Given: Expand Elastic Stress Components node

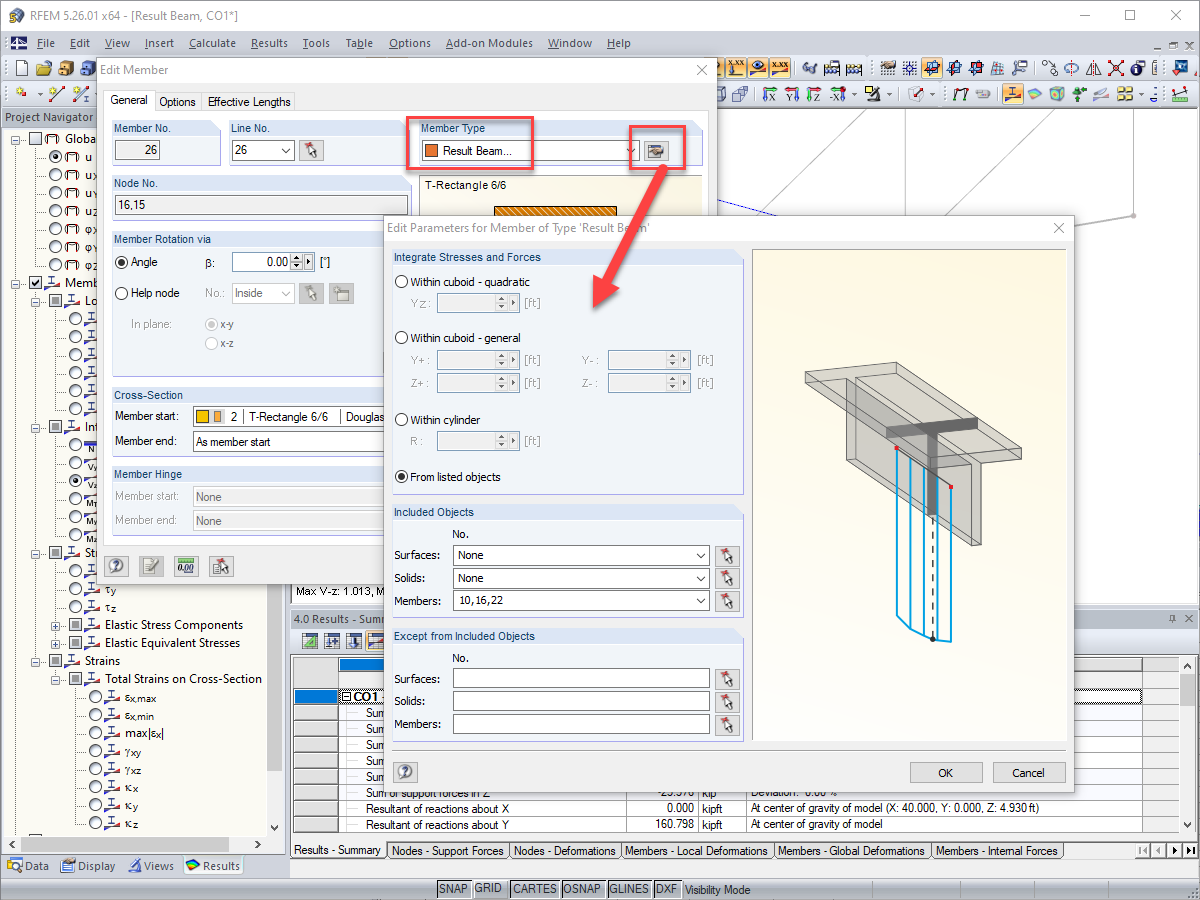Looking at the screenshot, I should [x=55, y=625].
